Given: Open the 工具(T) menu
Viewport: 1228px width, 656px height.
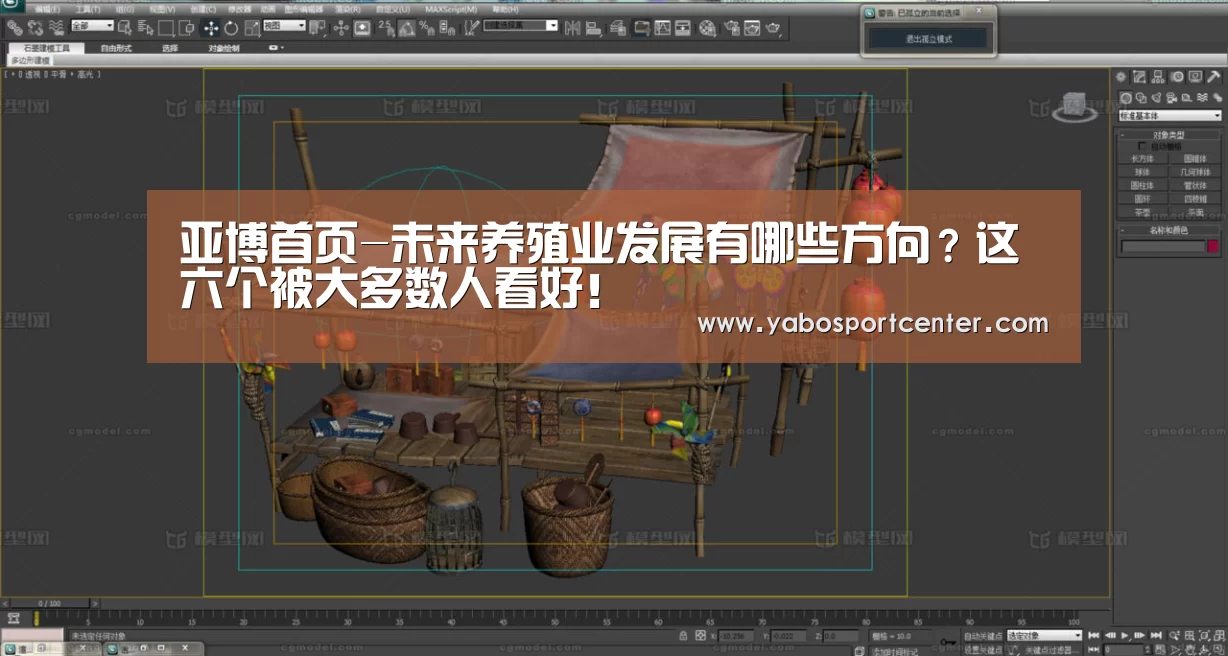Looking at the screenshot, I should [88, 9].
